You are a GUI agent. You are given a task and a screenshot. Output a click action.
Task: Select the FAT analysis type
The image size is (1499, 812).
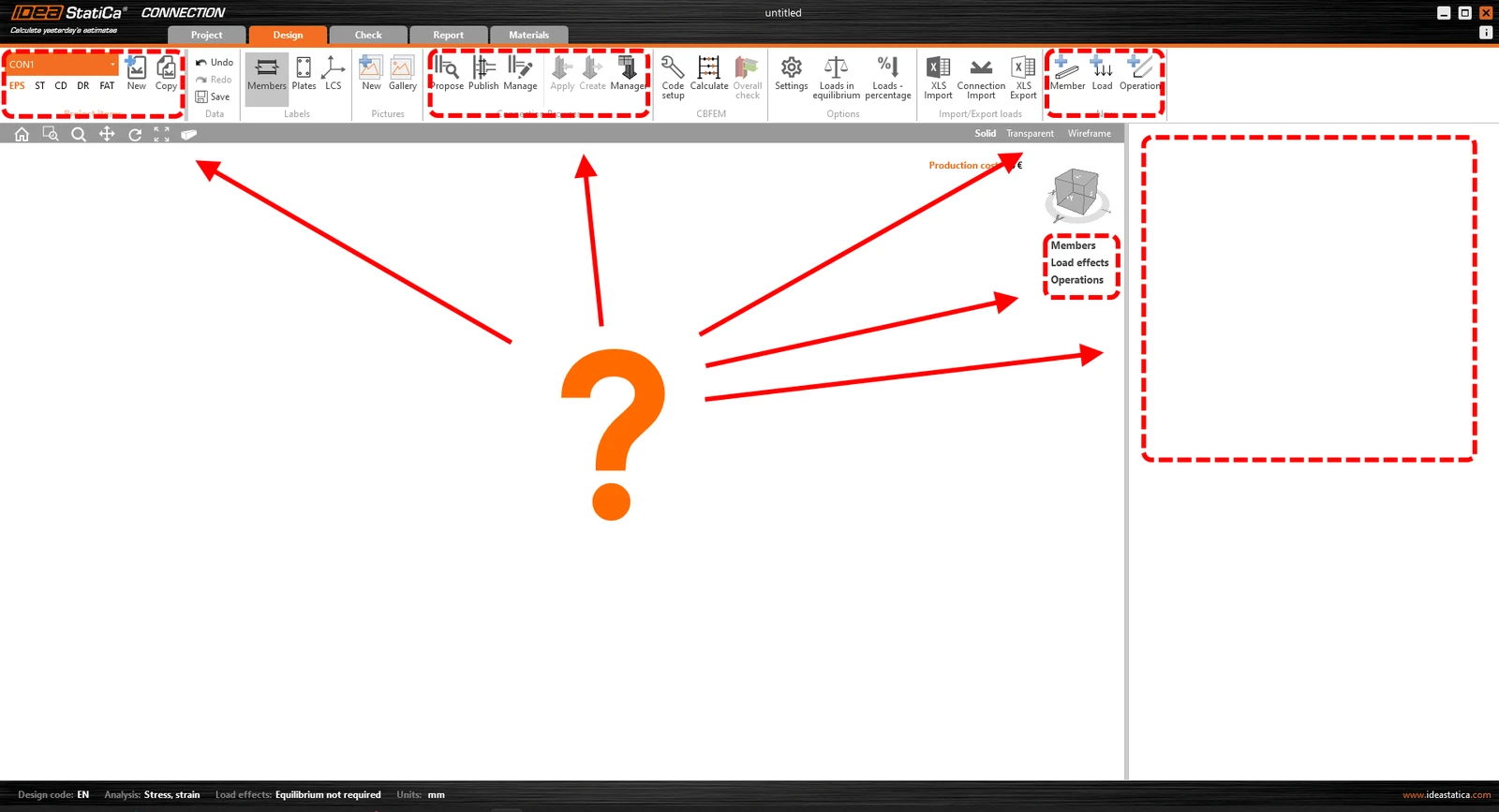pos(107,85)
